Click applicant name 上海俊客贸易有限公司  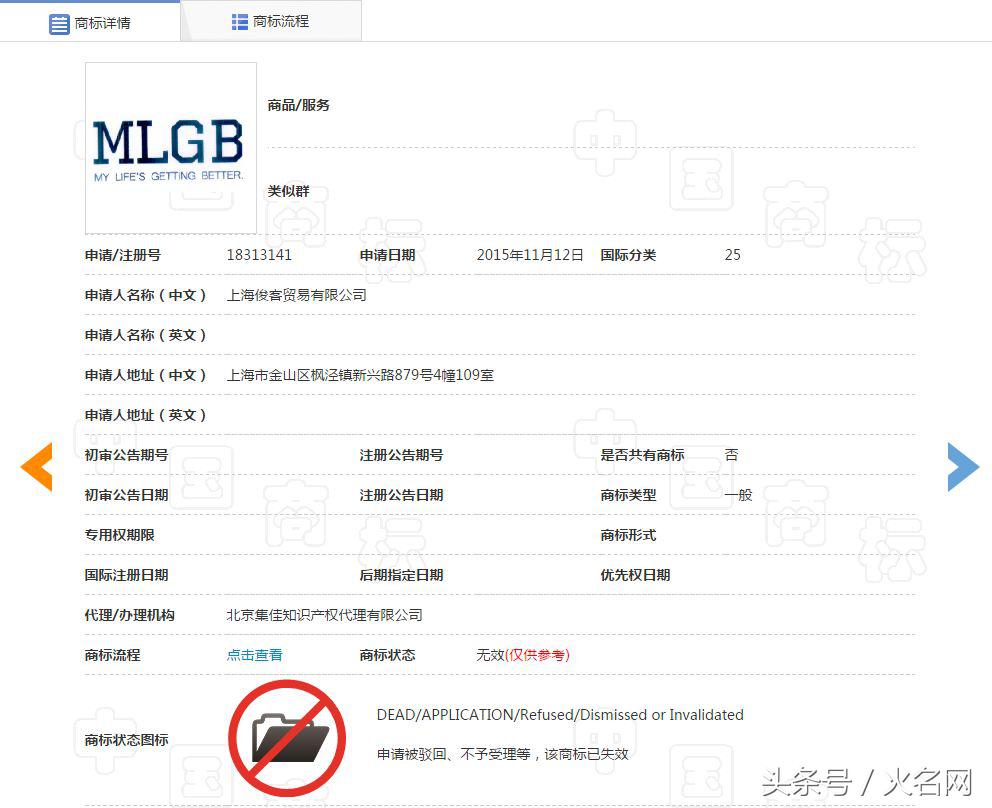[297, 295]
